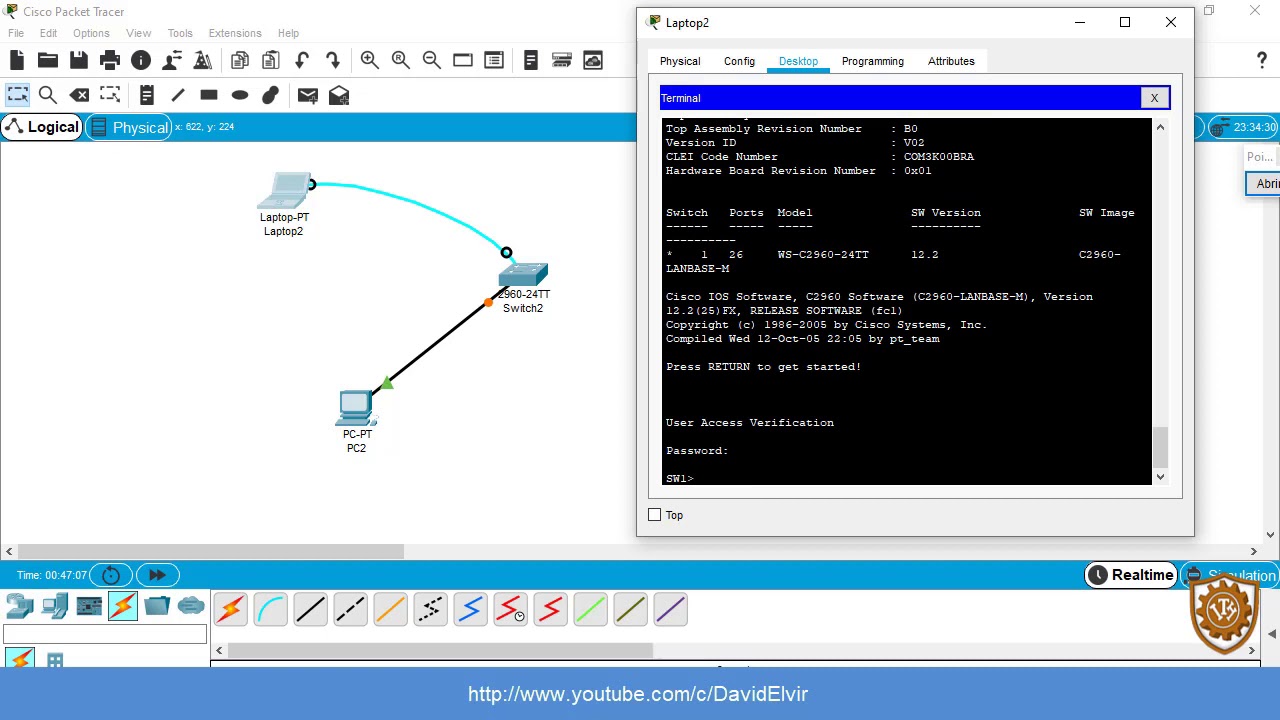1280x720 pixels.
Task: Select the Draw Line tool
Action: pos(177,95)
